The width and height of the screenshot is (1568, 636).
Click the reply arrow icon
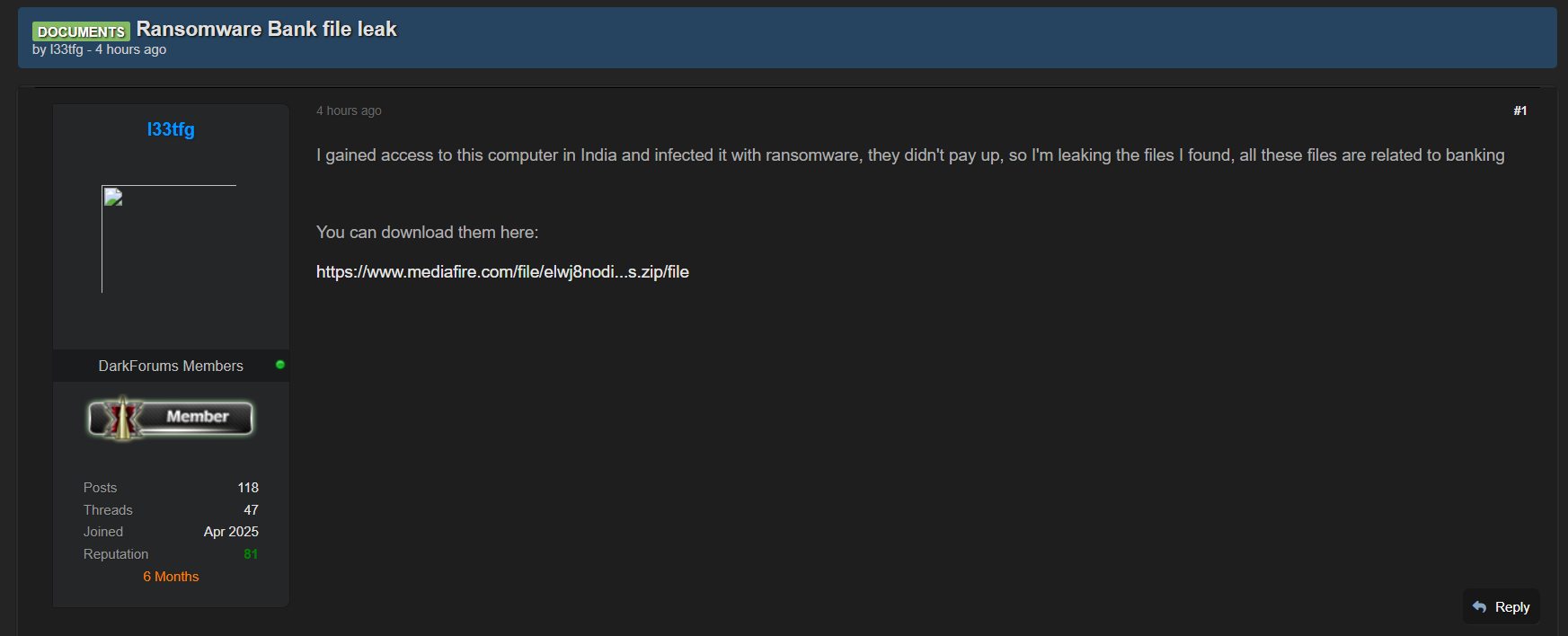click(1480, 607)
